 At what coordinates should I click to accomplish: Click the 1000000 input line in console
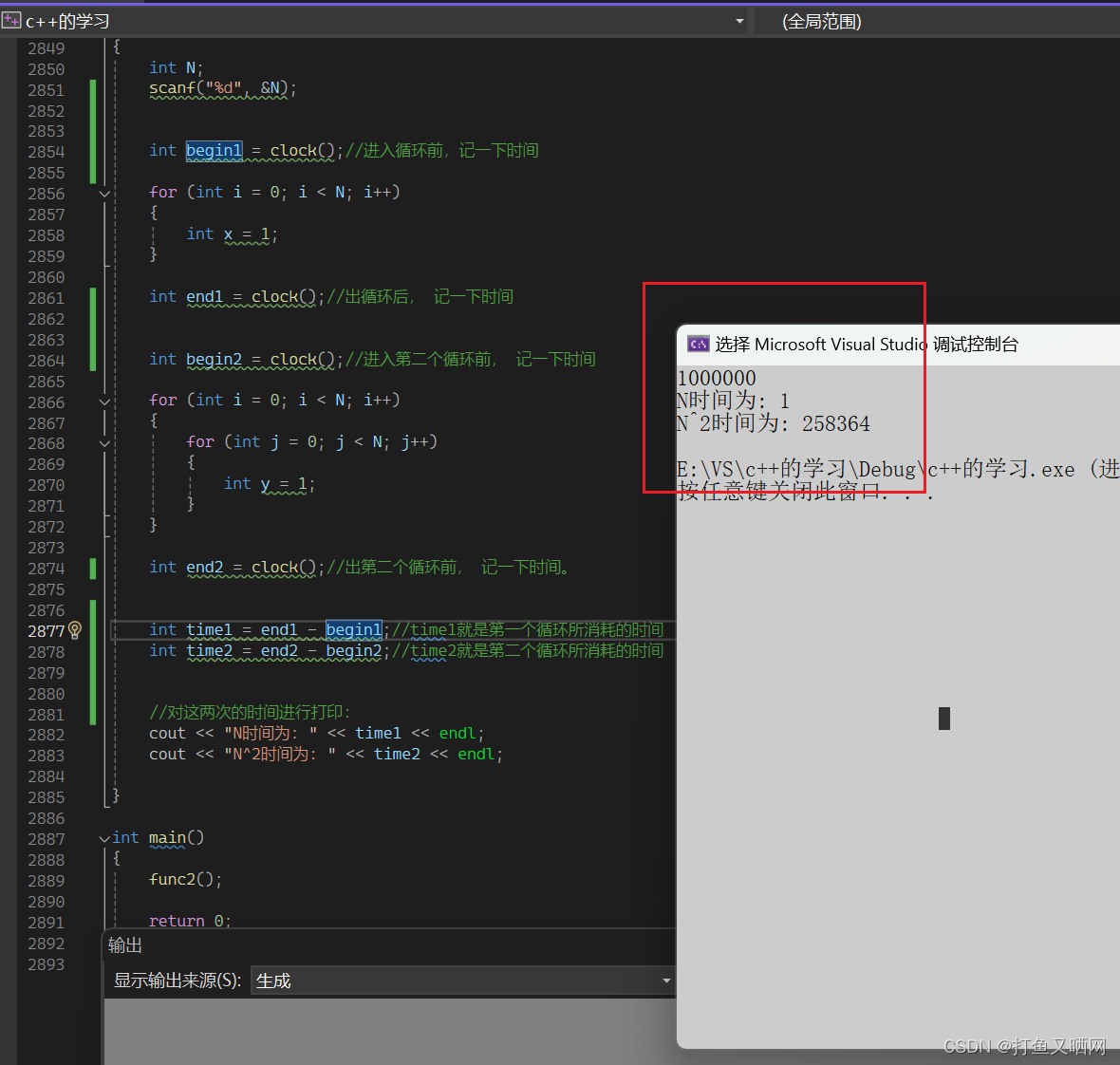click(x=717, y=379)
